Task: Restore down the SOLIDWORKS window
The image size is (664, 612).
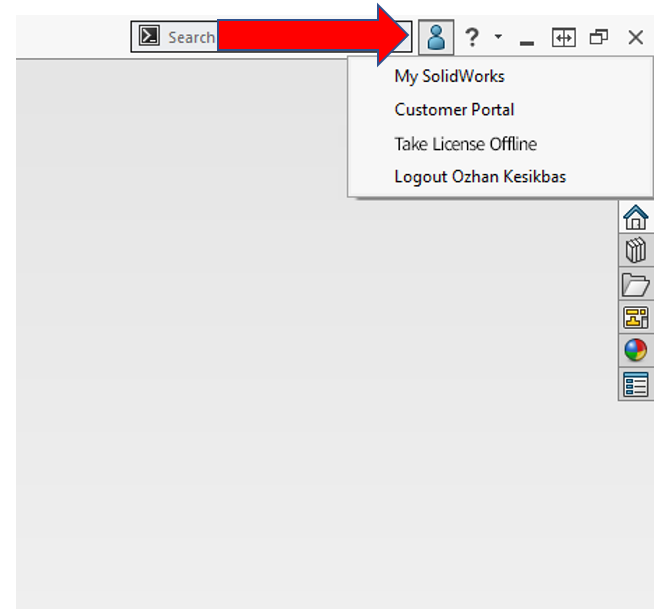Action: coord(599,38)
